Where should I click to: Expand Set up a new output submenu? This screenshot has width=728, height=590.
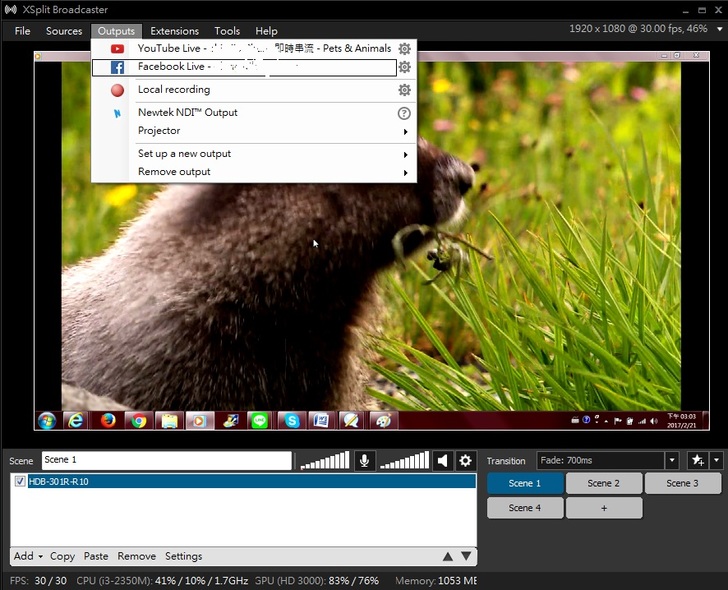point(405,155)
